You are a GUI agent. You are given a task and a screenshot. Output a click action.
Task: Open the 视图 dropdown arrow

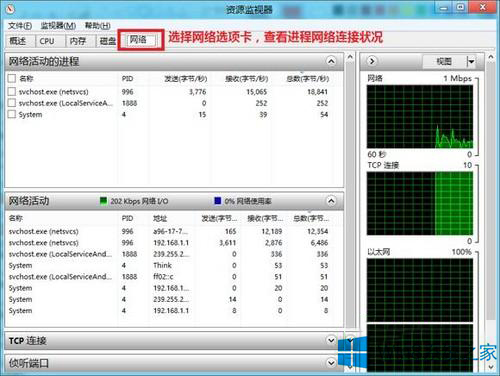coord(471,62)
